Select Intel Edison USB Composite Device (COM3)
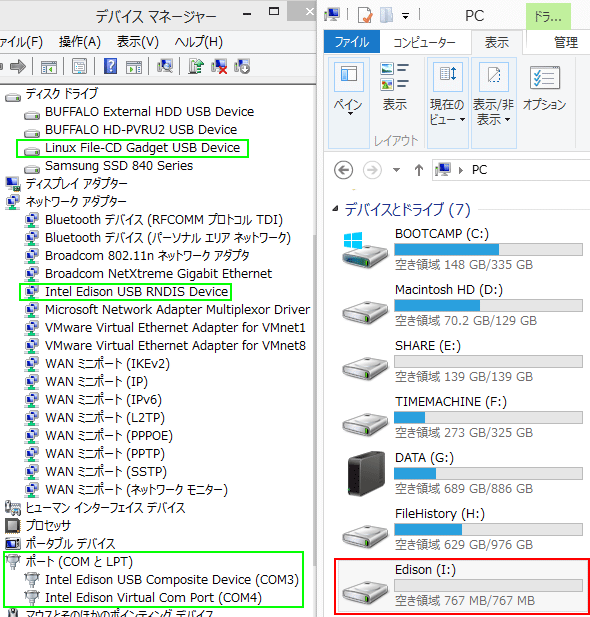Image resolution: width=590 pixels, height=617 pixels. [x=172, y=580]
